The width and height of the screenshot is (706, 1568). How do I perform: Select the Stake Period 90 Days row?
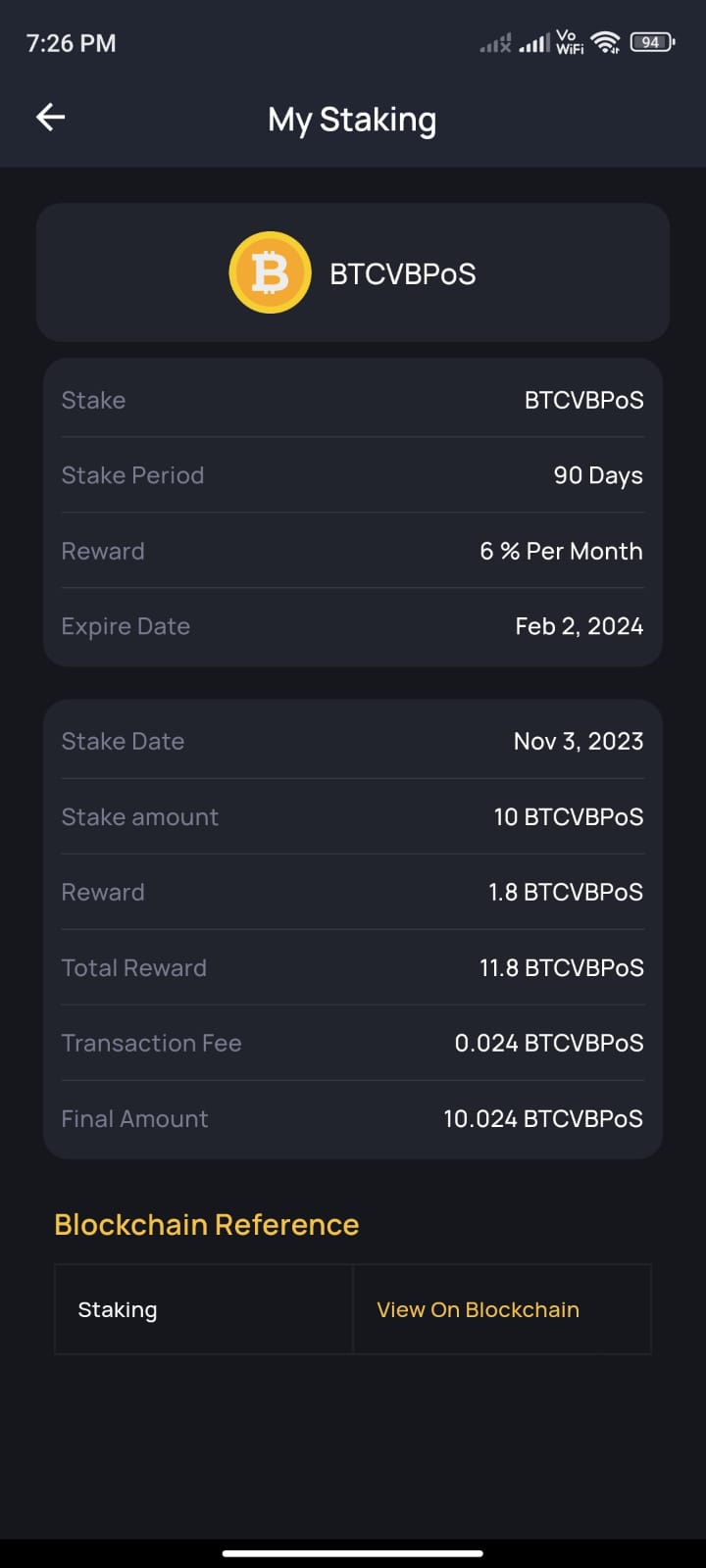click(x=352, y=475)
